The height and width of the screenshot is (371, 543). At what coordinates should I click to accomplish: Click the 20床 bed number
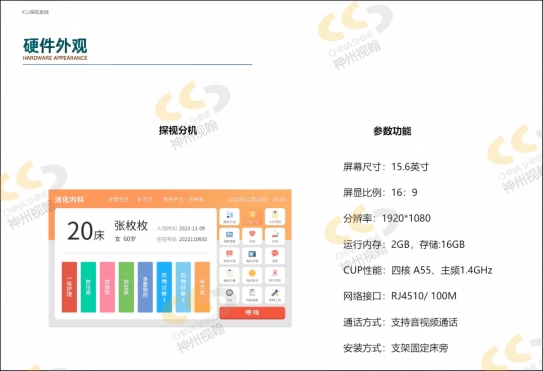tap(86, 231)
